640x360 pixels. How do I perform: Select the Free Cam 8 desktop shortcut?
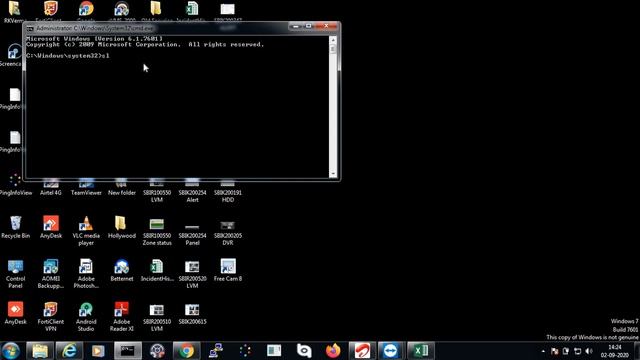pos(228,270)
